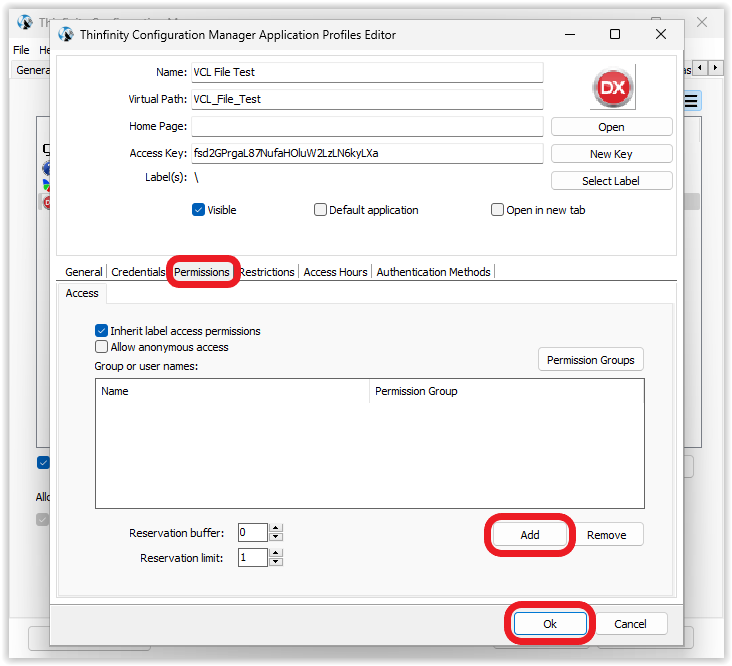Click the Name input field
The width and height of the screenshot is (732, 666).
tap(367, 72)
